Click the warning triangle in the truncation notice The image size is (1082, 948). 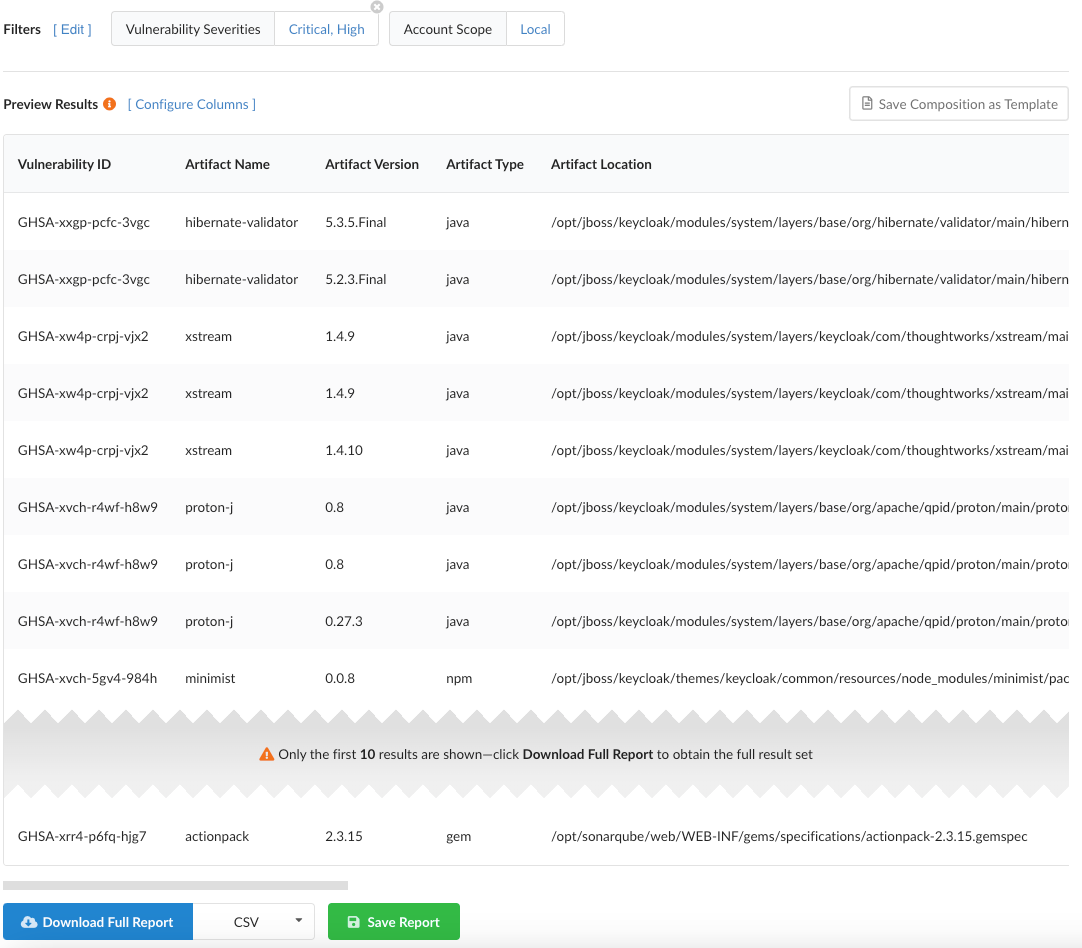(x=267, y=754)
